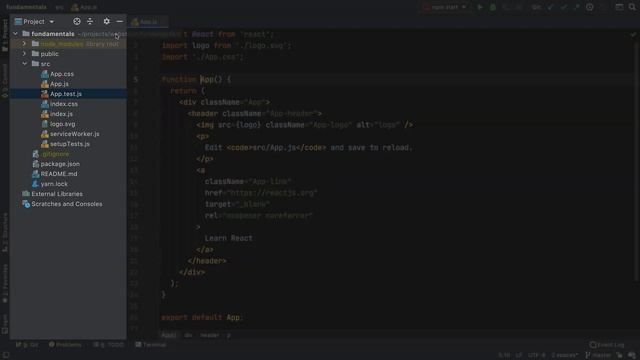This screenshot has height=360, width=640.
Task: Click the div breadcrumb below the editor
Action: 188,335
